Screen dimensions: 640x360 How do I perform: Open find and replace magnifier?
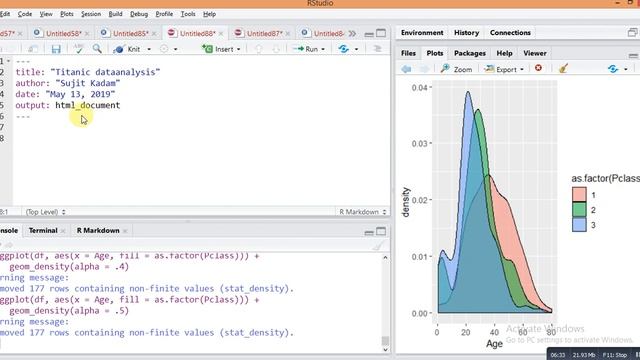pyautogui.click(x=97, y=49)
